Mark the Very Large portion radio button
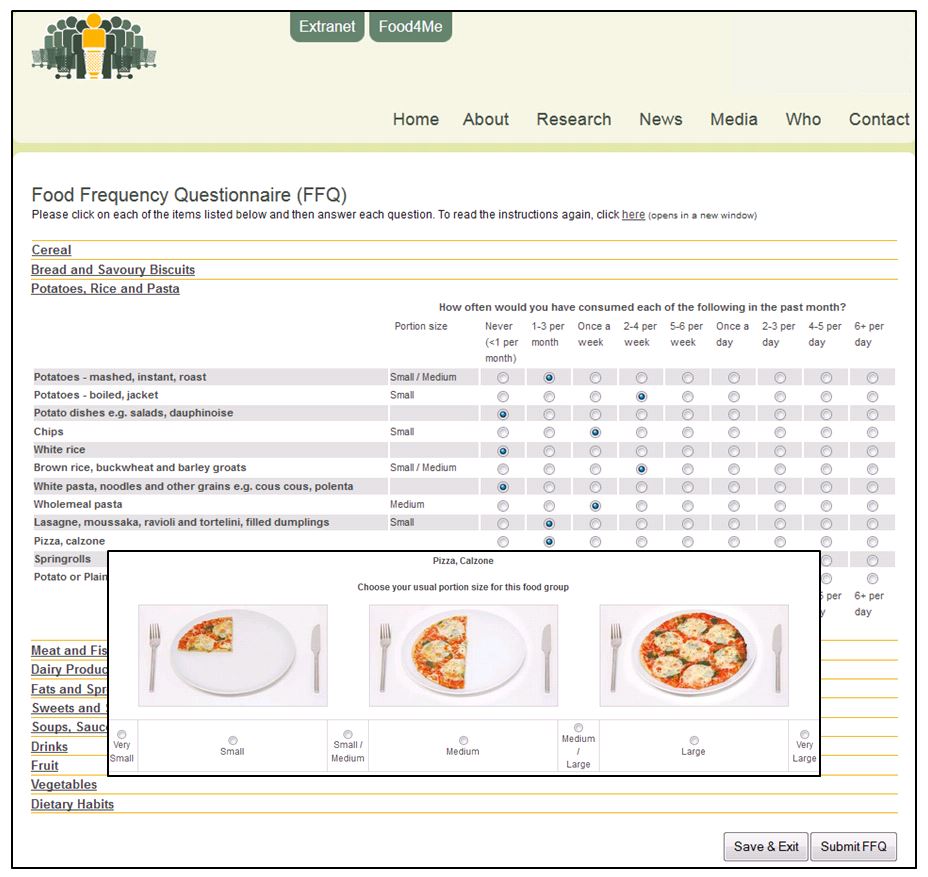Screen dimensions: 928x877 804,735
